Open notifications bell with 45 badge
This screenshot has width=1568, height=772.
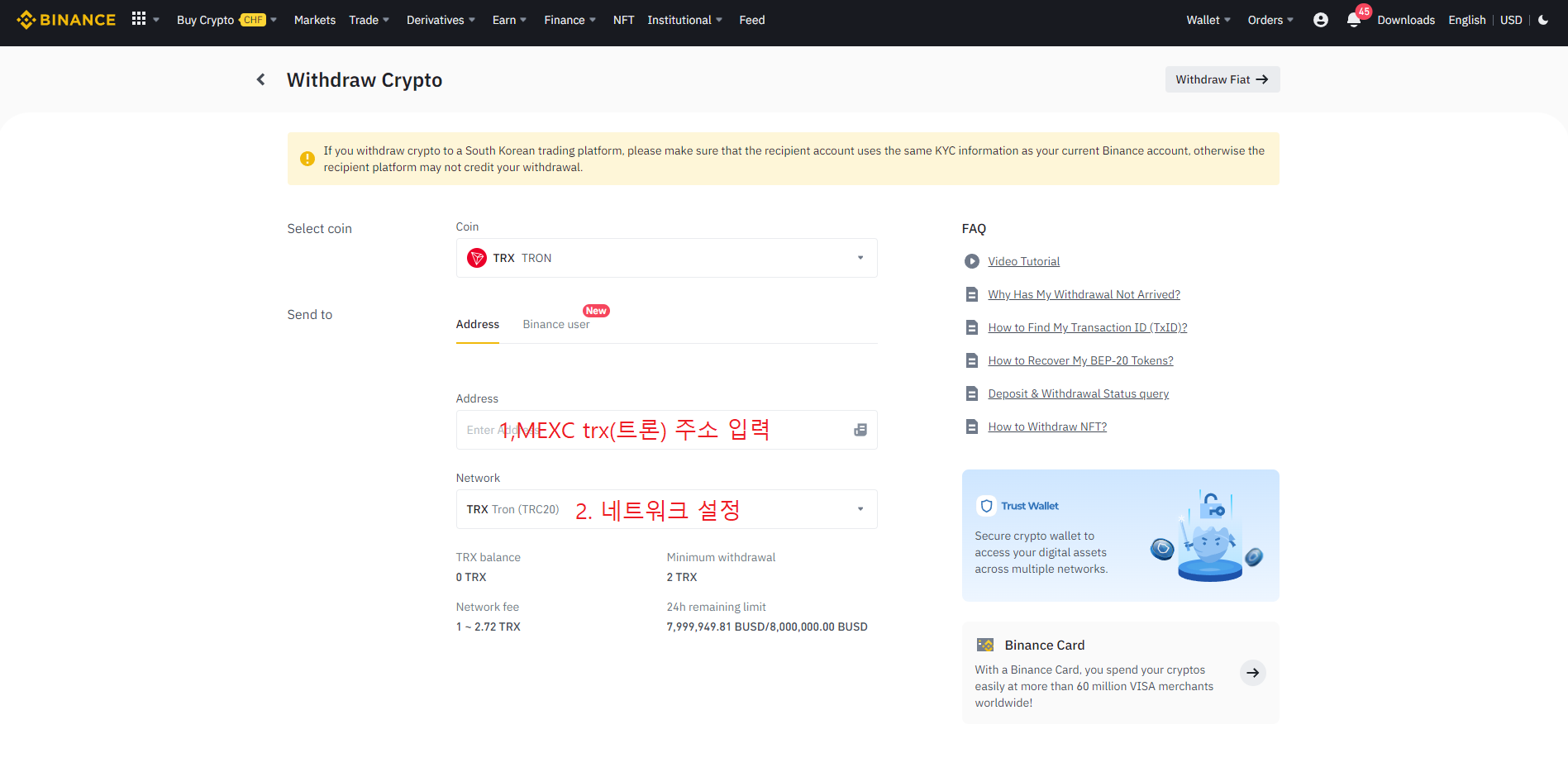[x=1356, y=18]
